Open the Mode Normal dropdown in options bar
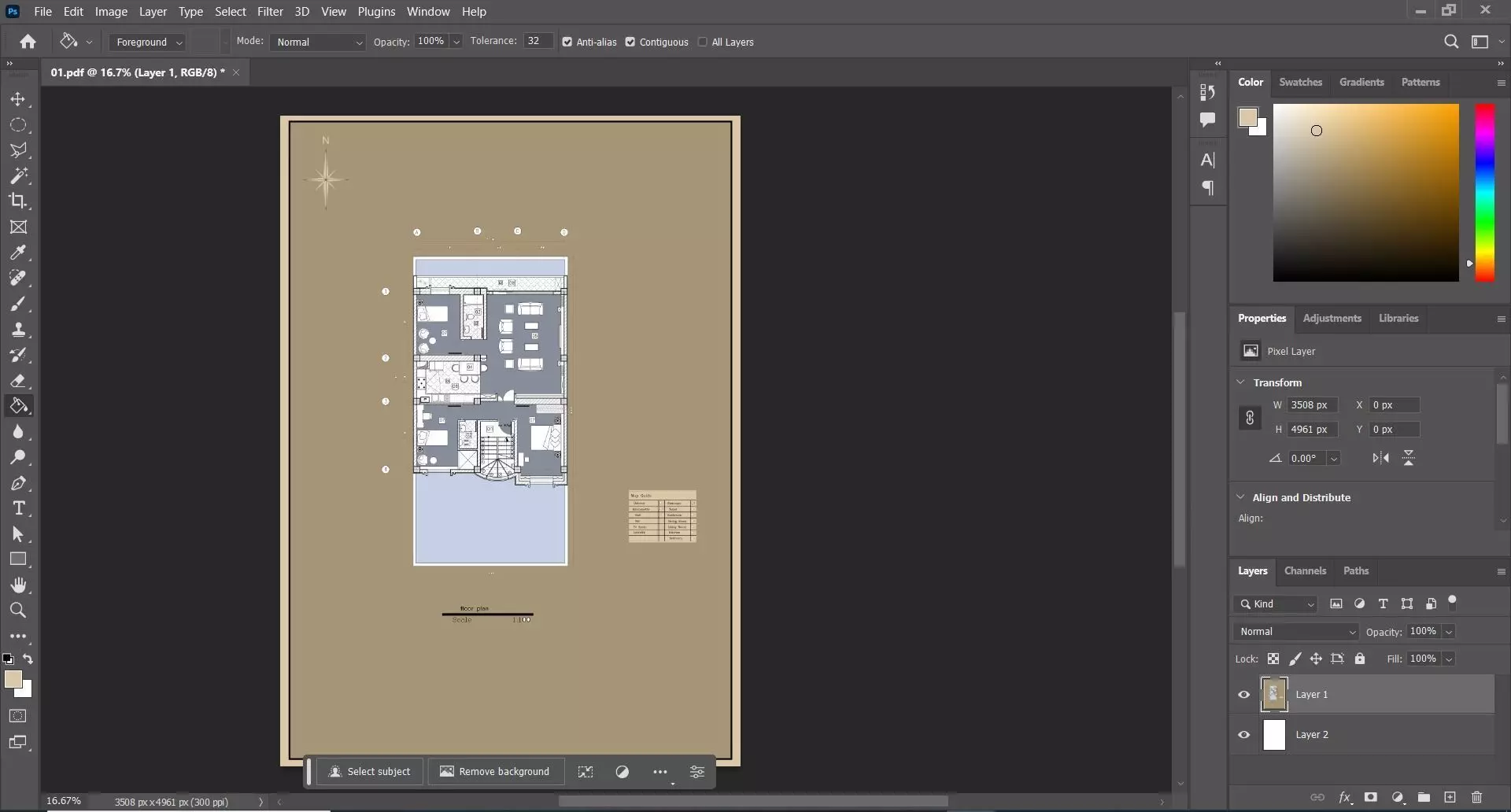Screen dimensions: 1511x812 pos(317,42)
